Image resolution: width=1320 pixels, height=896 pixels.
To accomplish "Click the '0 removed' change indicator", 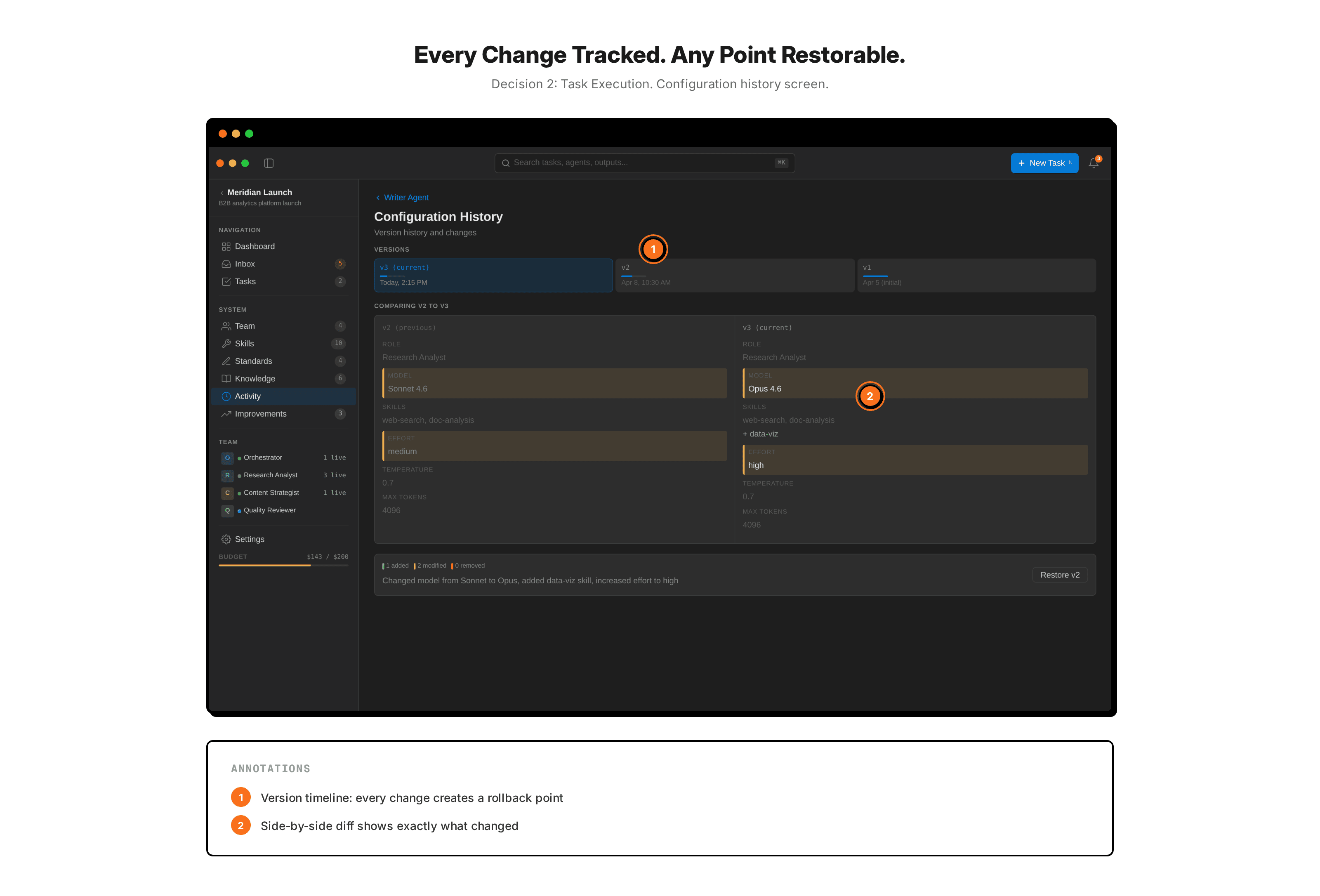I will click(468, 566).
